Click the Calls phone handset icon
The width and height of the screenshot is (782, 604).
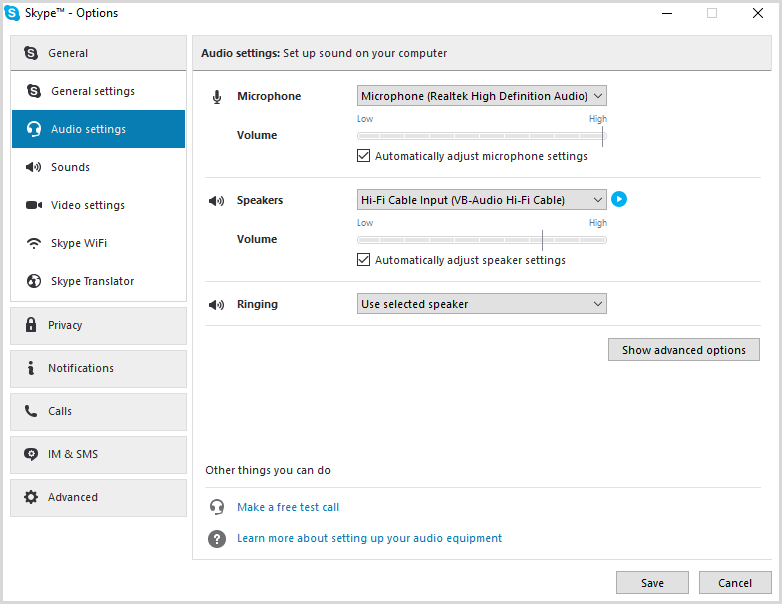(31, 411)
